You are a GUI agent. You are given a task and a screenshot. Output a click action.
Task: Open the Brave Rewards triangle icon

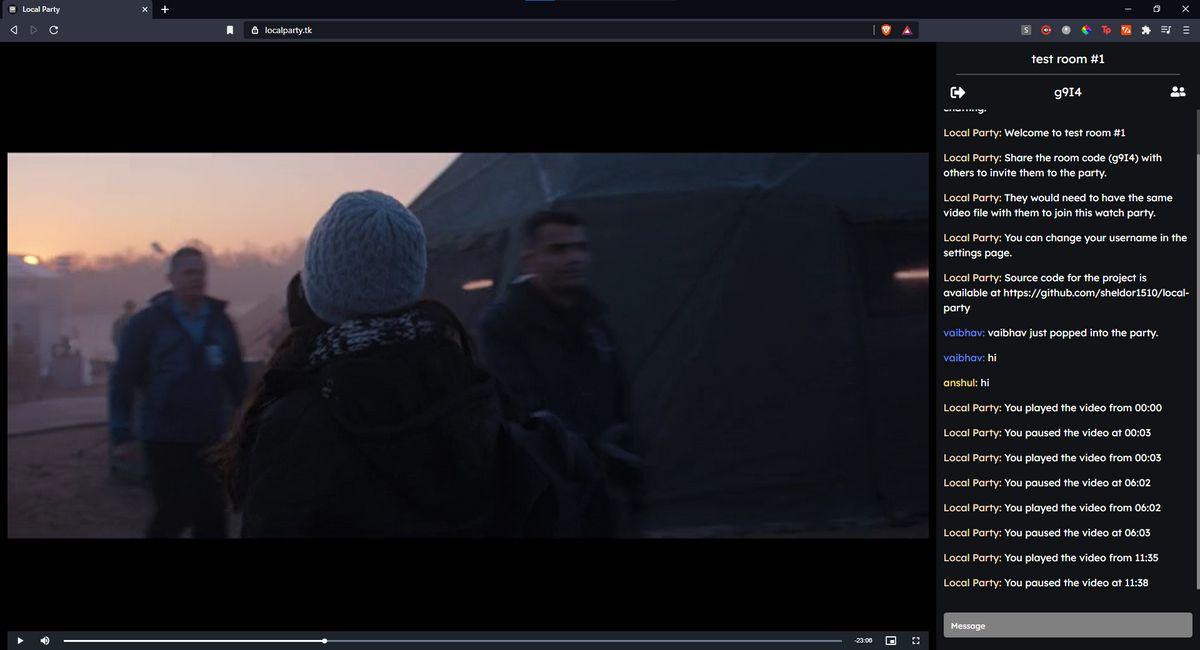[x=907, y=30]
